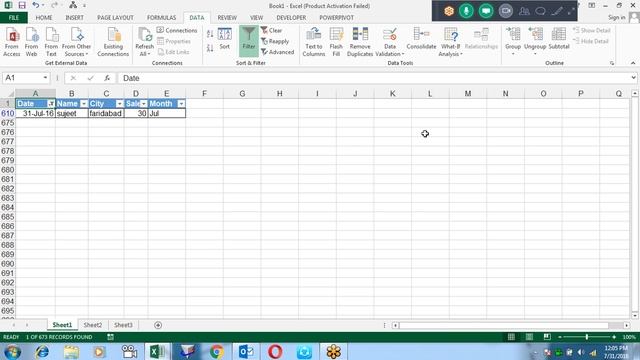Open Outlook from taskbar
This screenshot has width=640, height=360.
246,351
